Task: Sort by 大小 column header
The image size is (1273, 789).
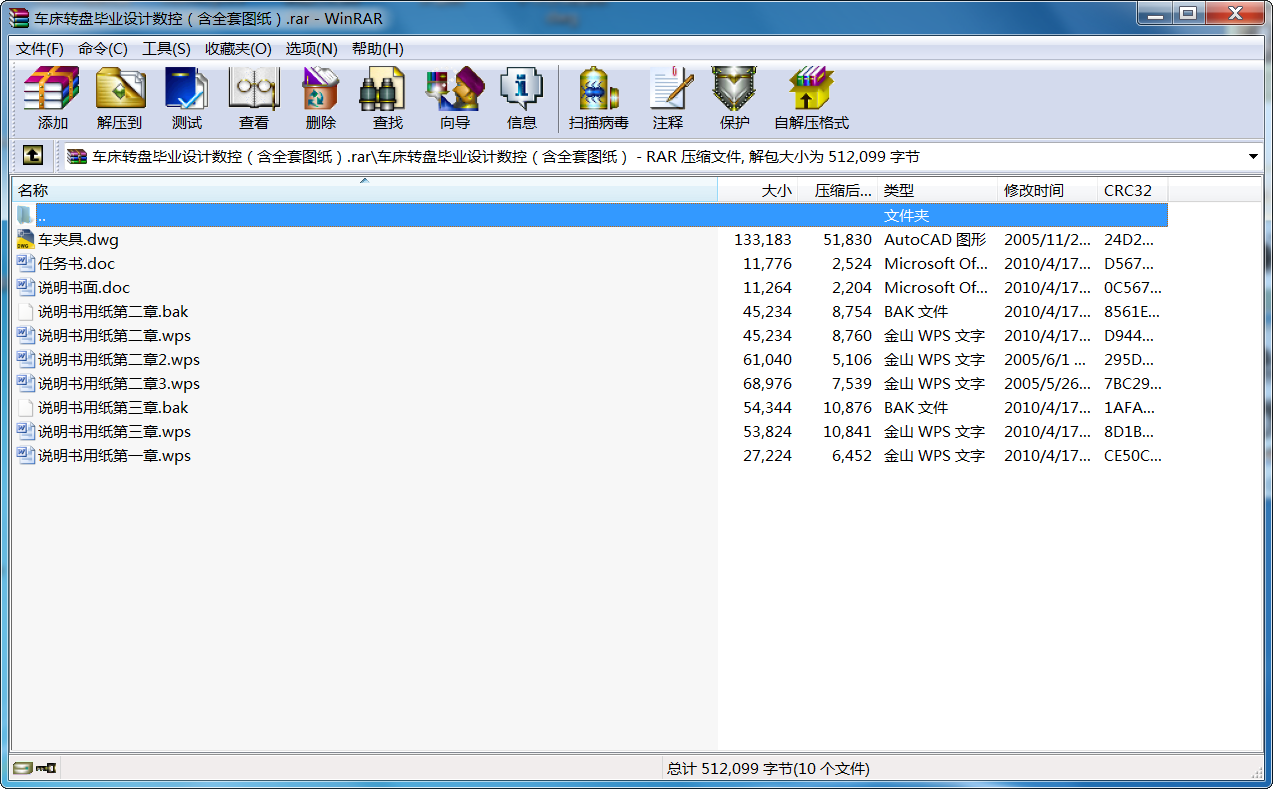Action: 758,190
